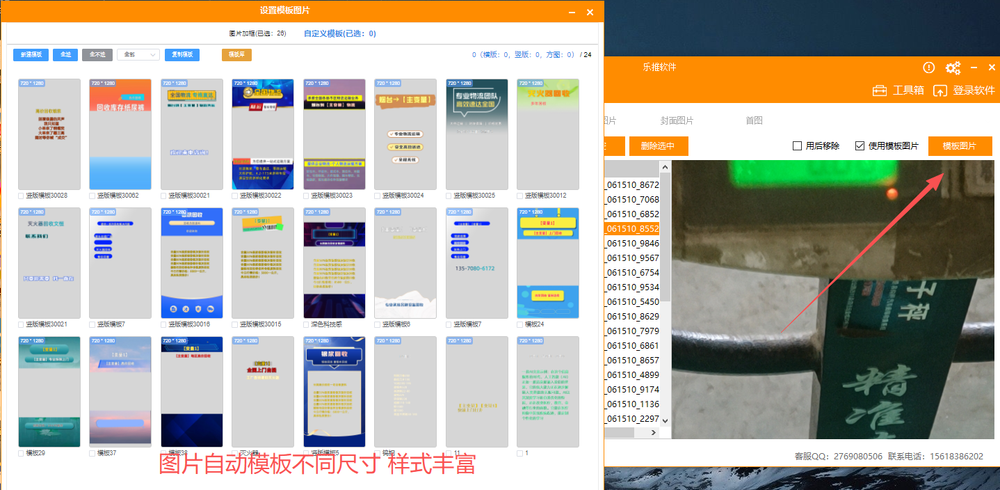
Task: Tick checkbox for 深色科技感 template
Action: (x=307, y=324)
